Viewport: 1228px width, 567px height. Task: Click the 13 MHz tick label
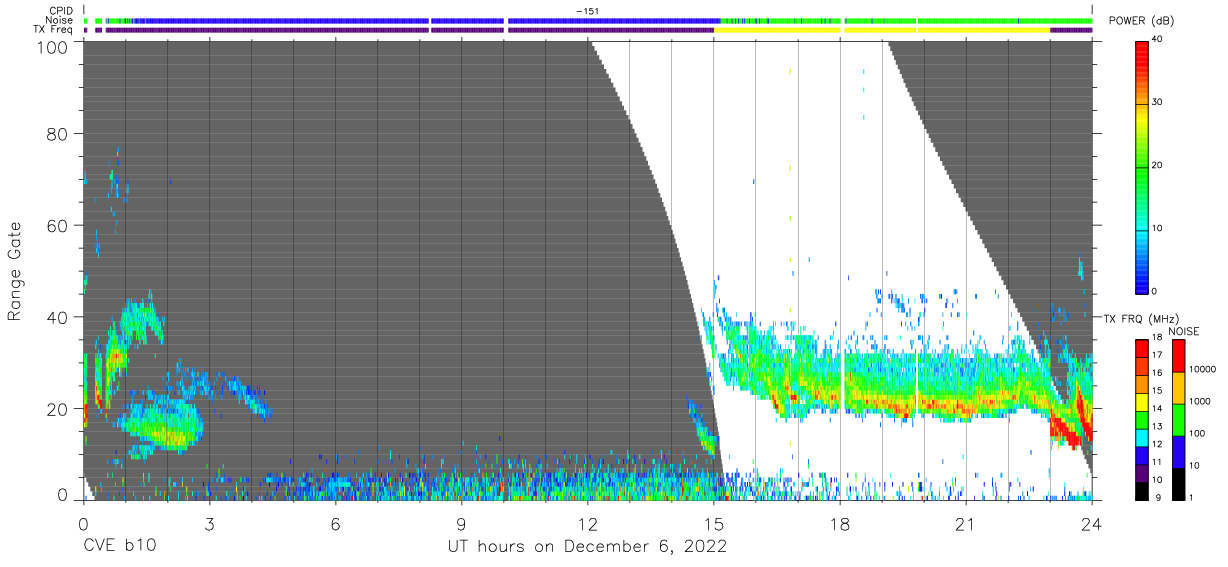pyautogui.click(x=1159, y=426)
